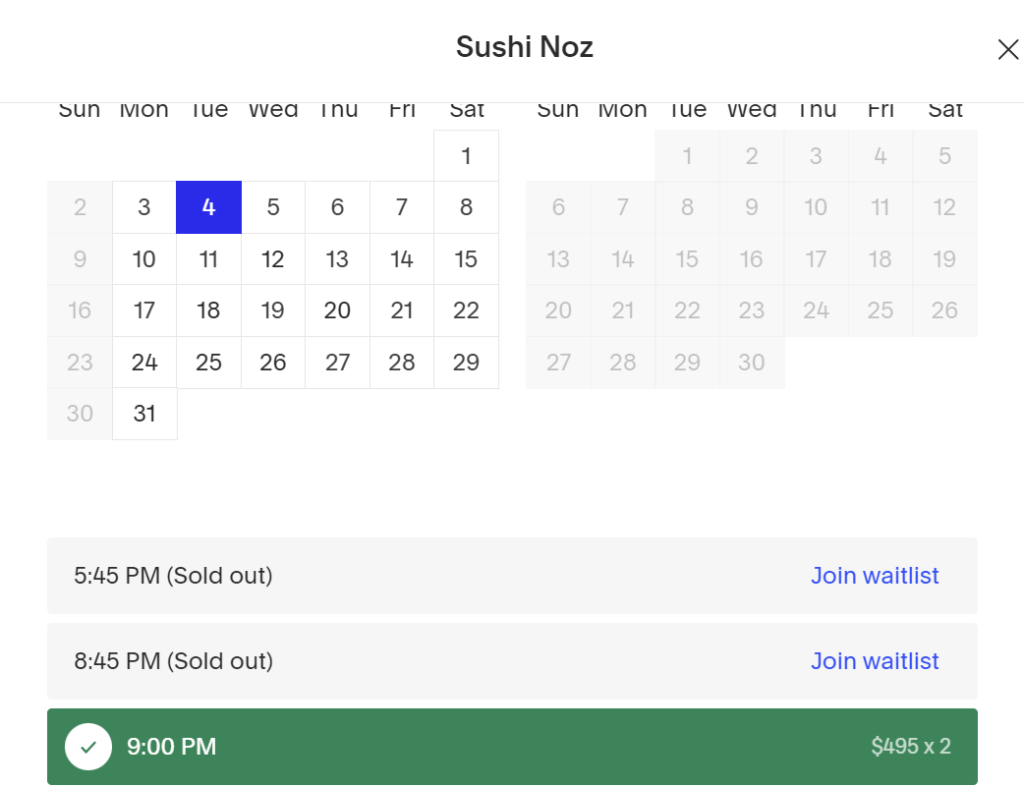
Task: Click date 12 in the right-hand month
Action: [945, 207]
